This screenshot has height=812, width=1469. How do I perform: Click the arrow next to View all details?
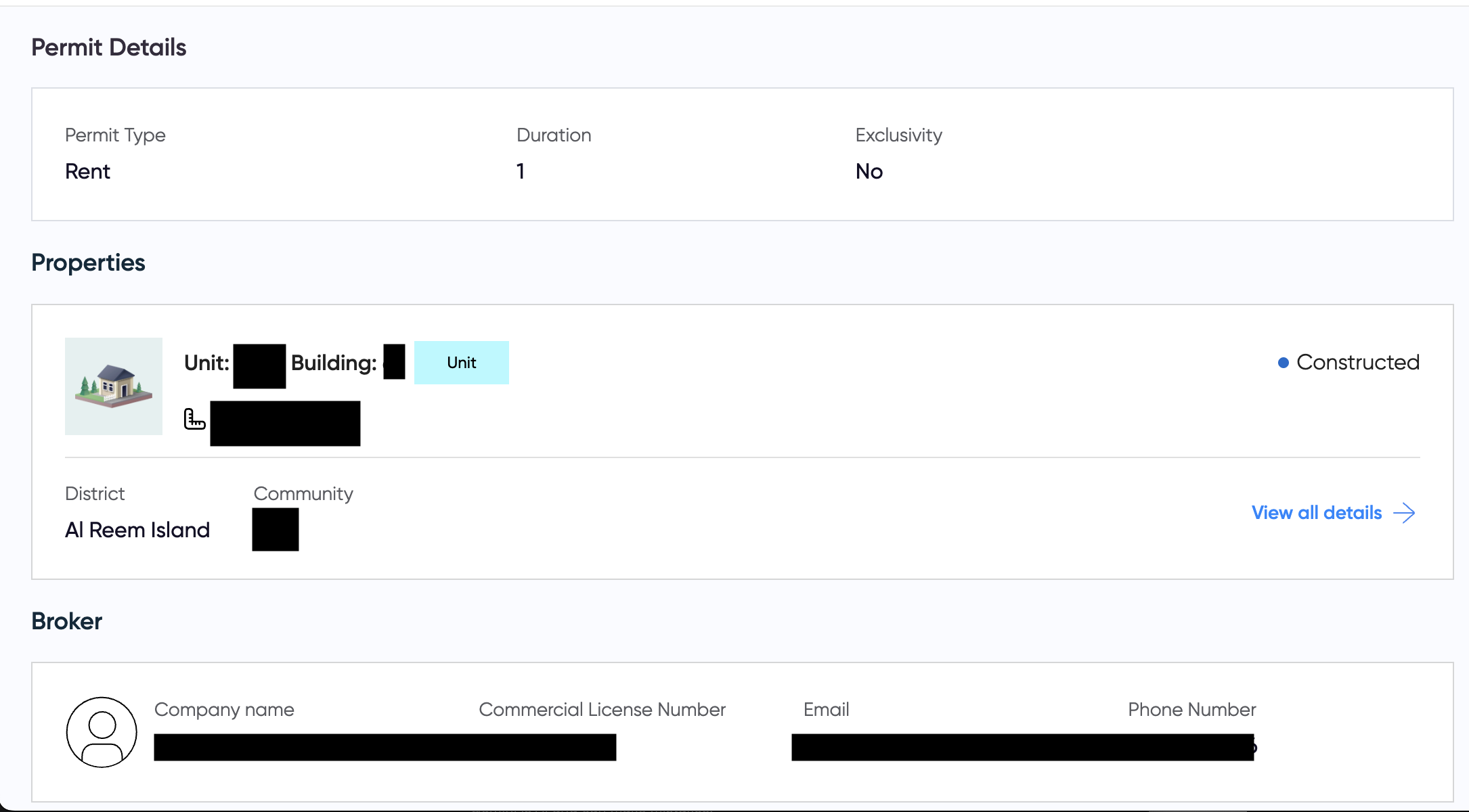click(x=1405, y=513)
